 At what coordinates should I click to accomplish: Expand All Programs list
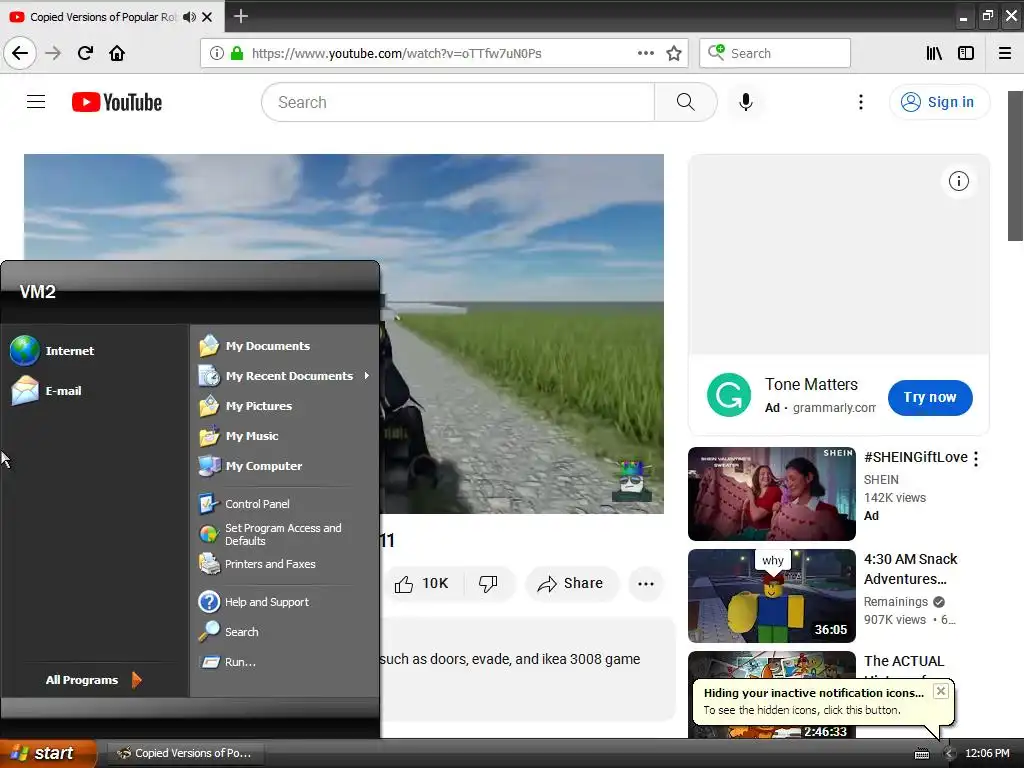click(x=93, y=680)
